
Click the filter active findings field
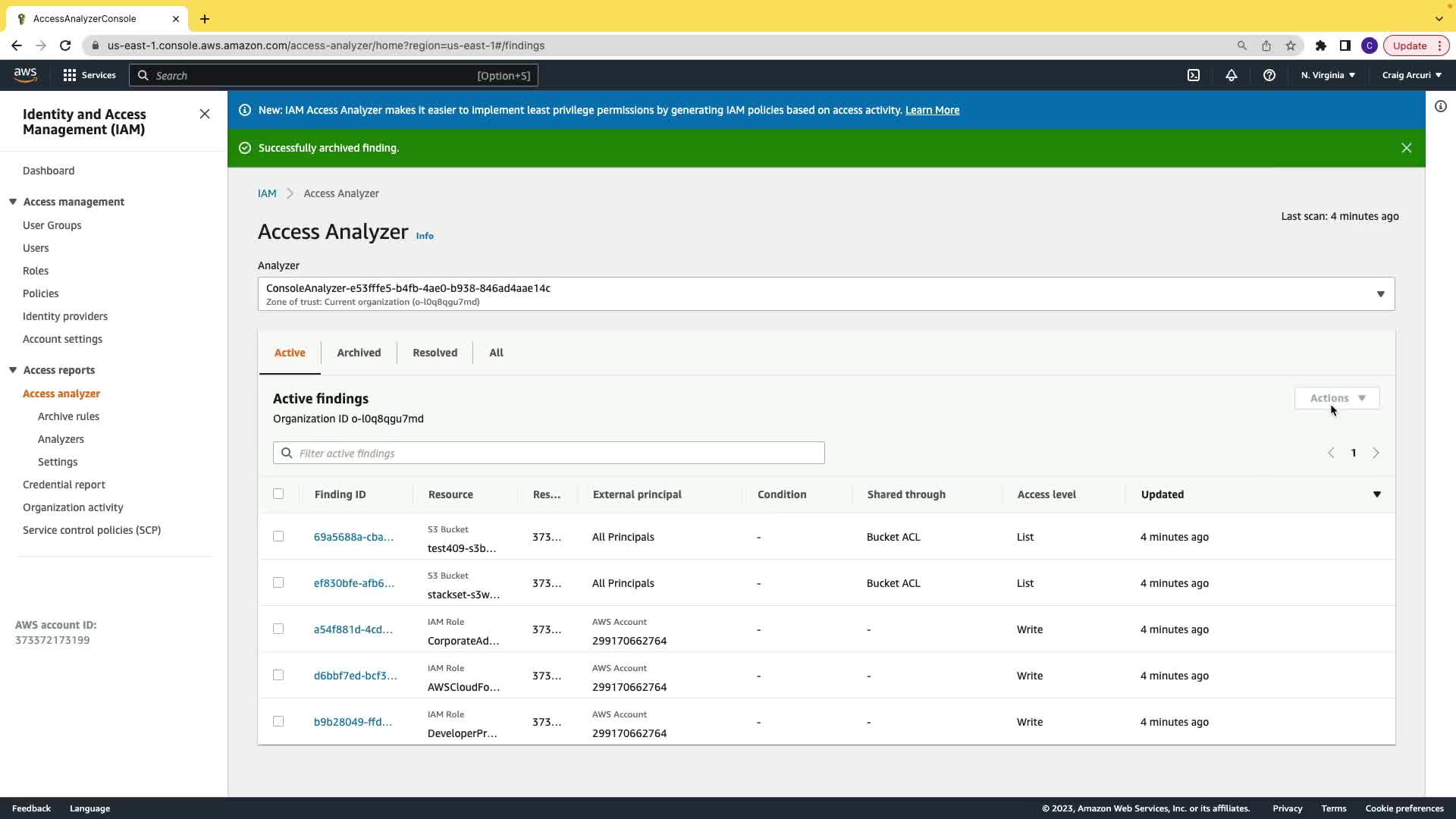tap(549, 453)
